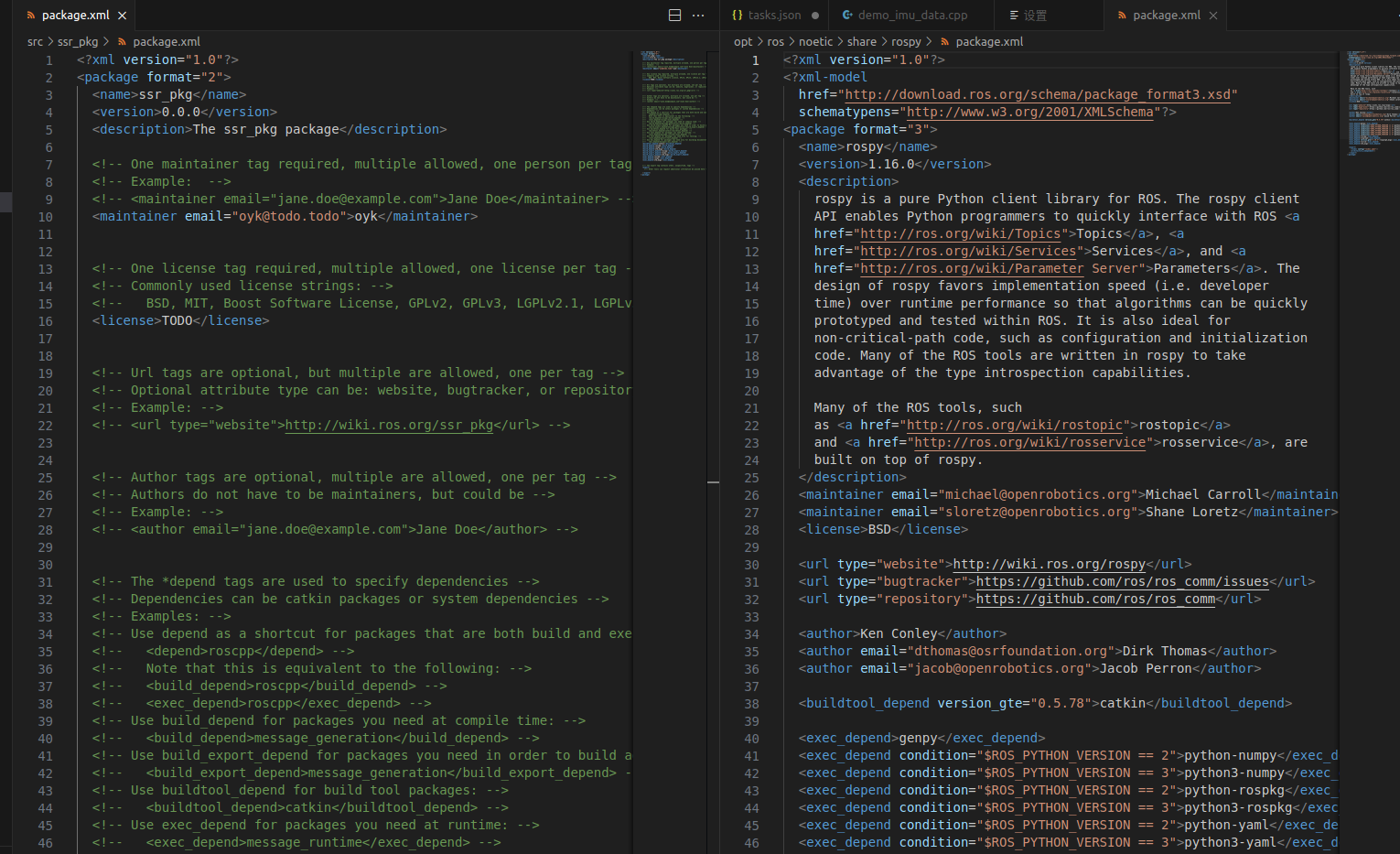This screenshot has height=854, width=1400.
Task: Open the More Actions ellipsis menu
Action: (x=698, y=16)
